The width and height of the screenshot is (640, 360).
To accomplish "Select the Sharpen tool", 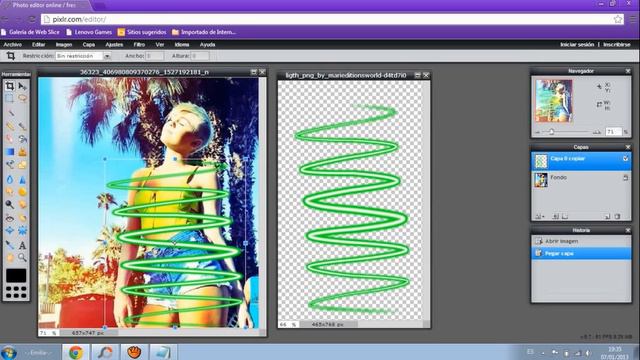I will 22,179.
